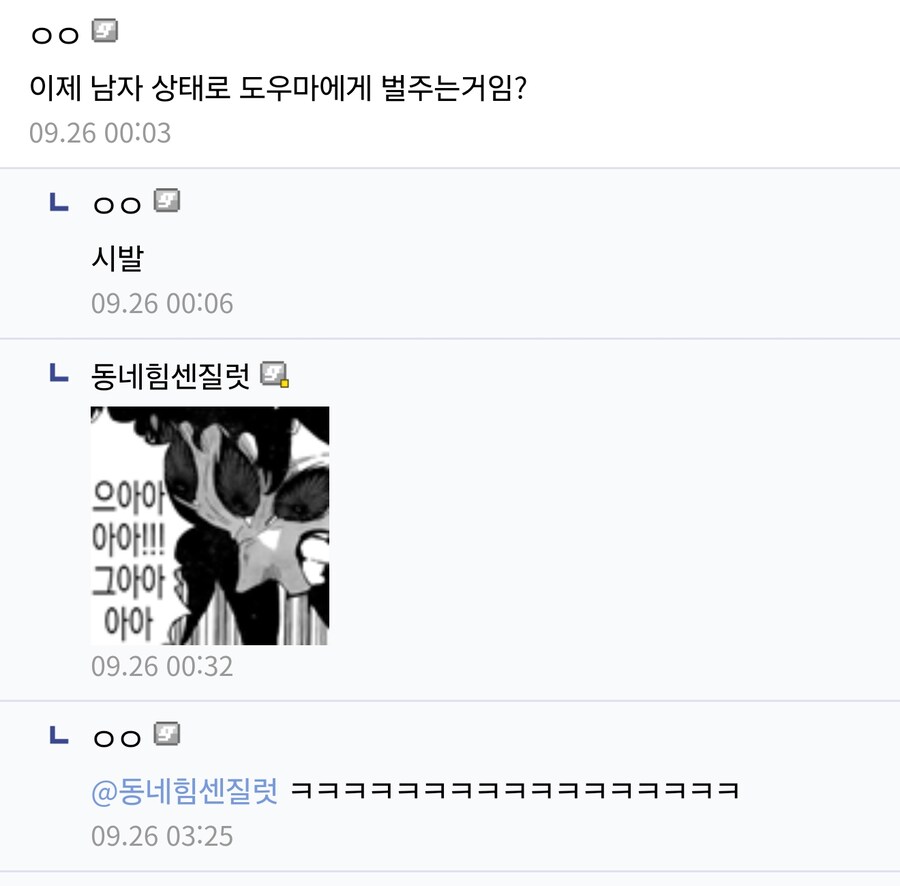Viewport: 900px width, 886px height.
Task: Open the manga image in 동네힘센질럿's reply
Action: 210,525
